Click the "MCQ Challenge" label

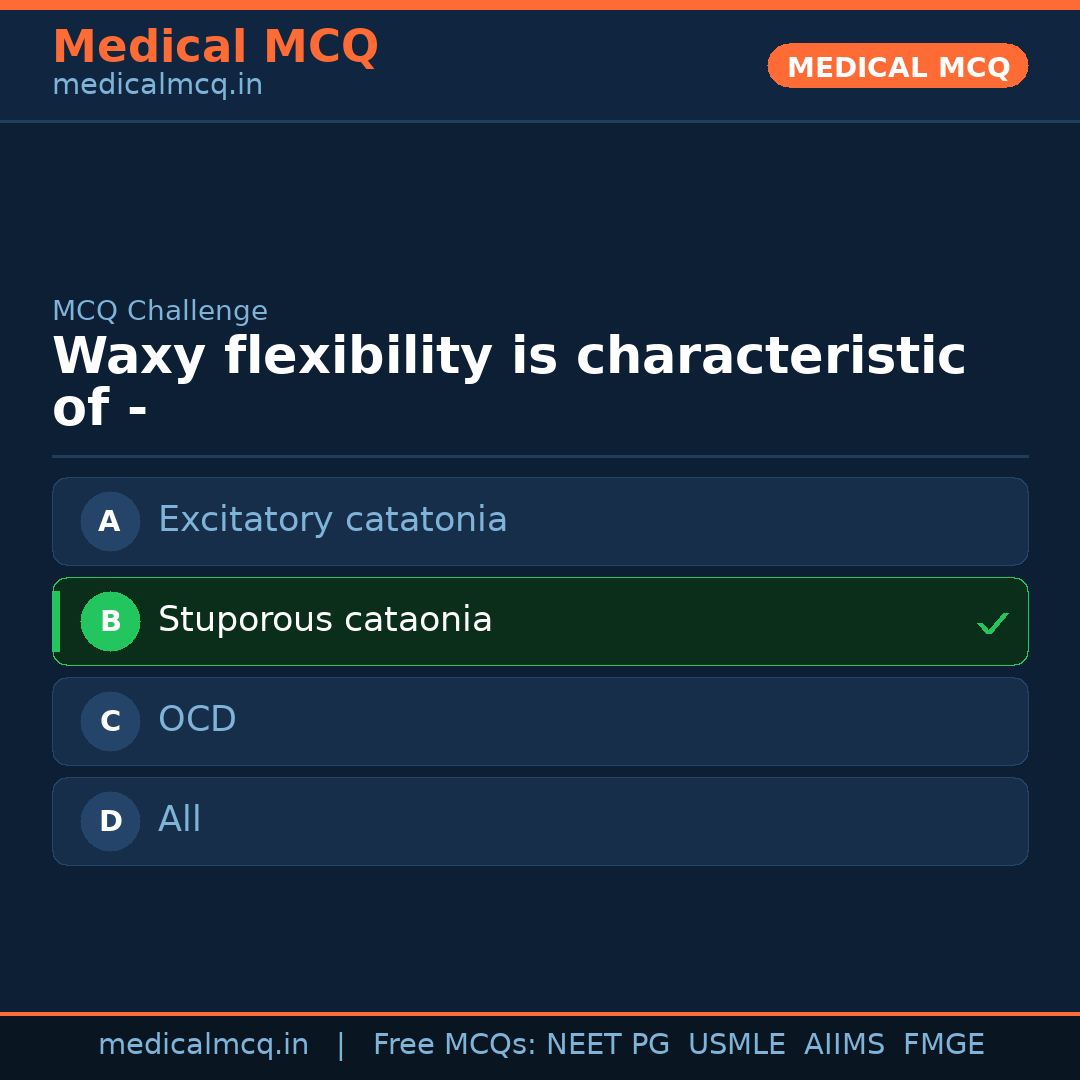coord(160,311)
